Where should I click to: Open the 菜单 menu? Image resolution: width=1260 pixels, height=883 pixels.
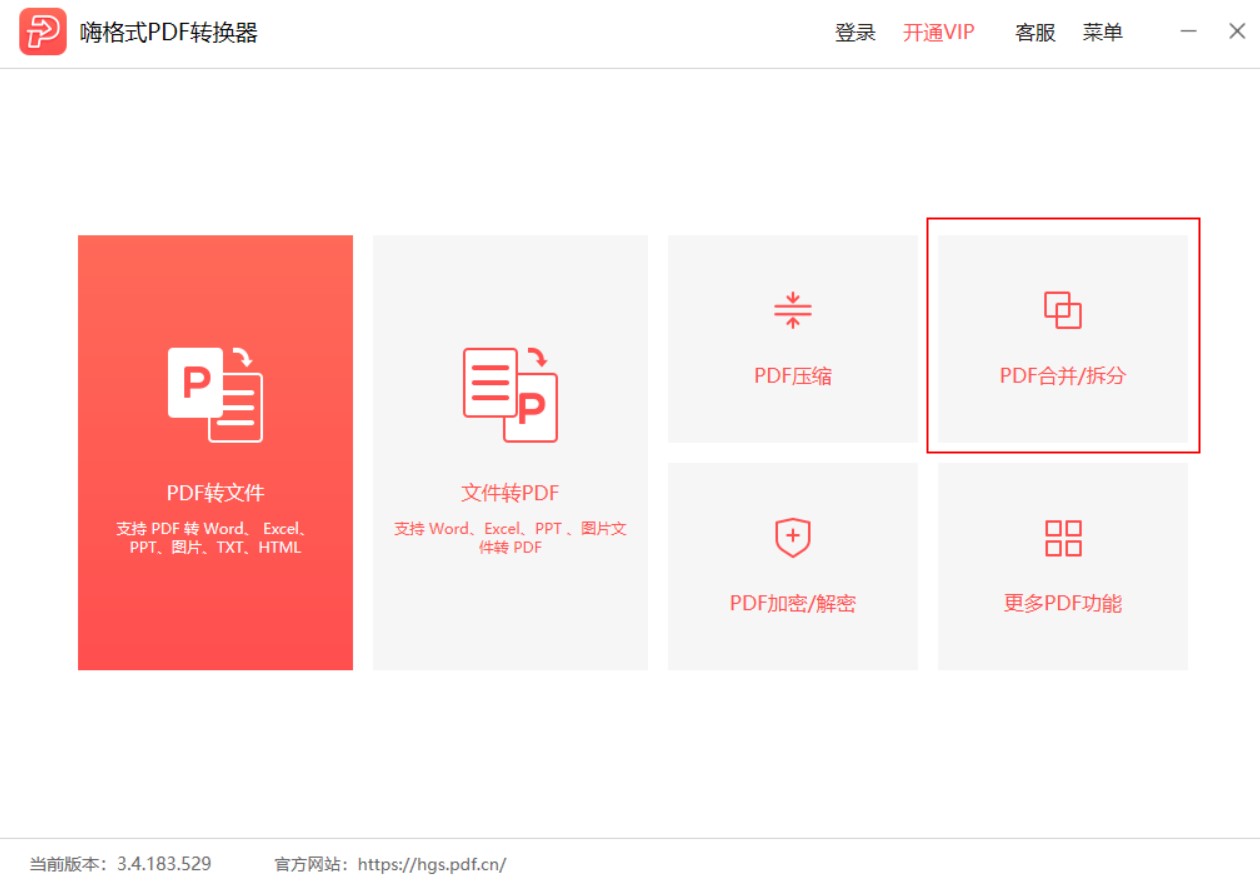point(1103,32)
